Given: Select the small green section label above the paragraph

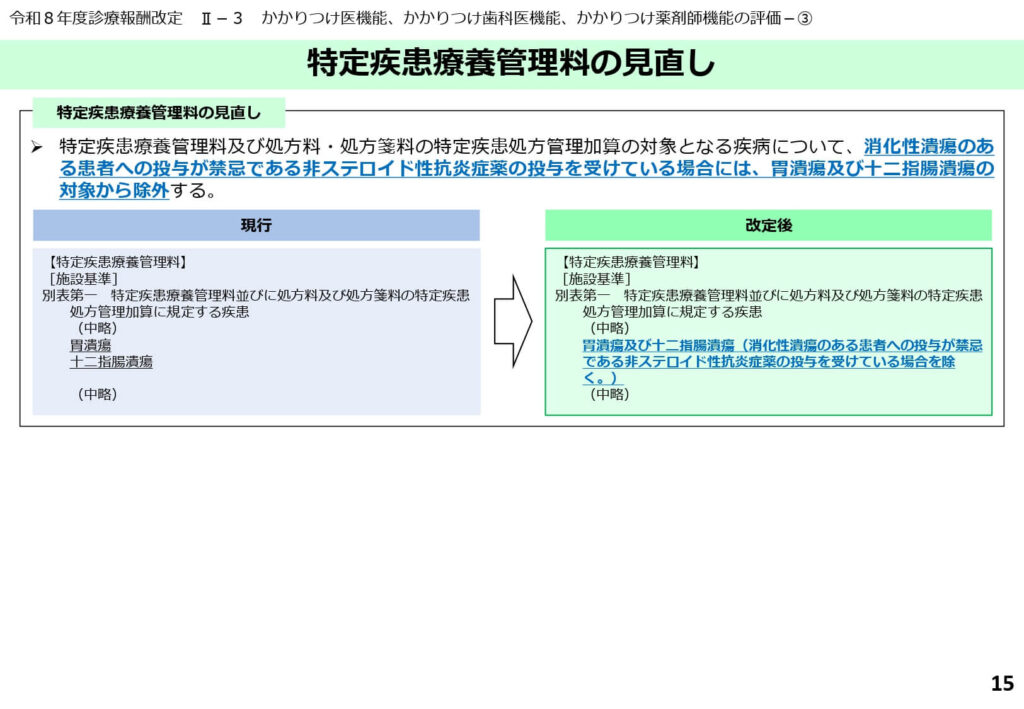Looking at the screenshot, I should click(x=158, y=112).
